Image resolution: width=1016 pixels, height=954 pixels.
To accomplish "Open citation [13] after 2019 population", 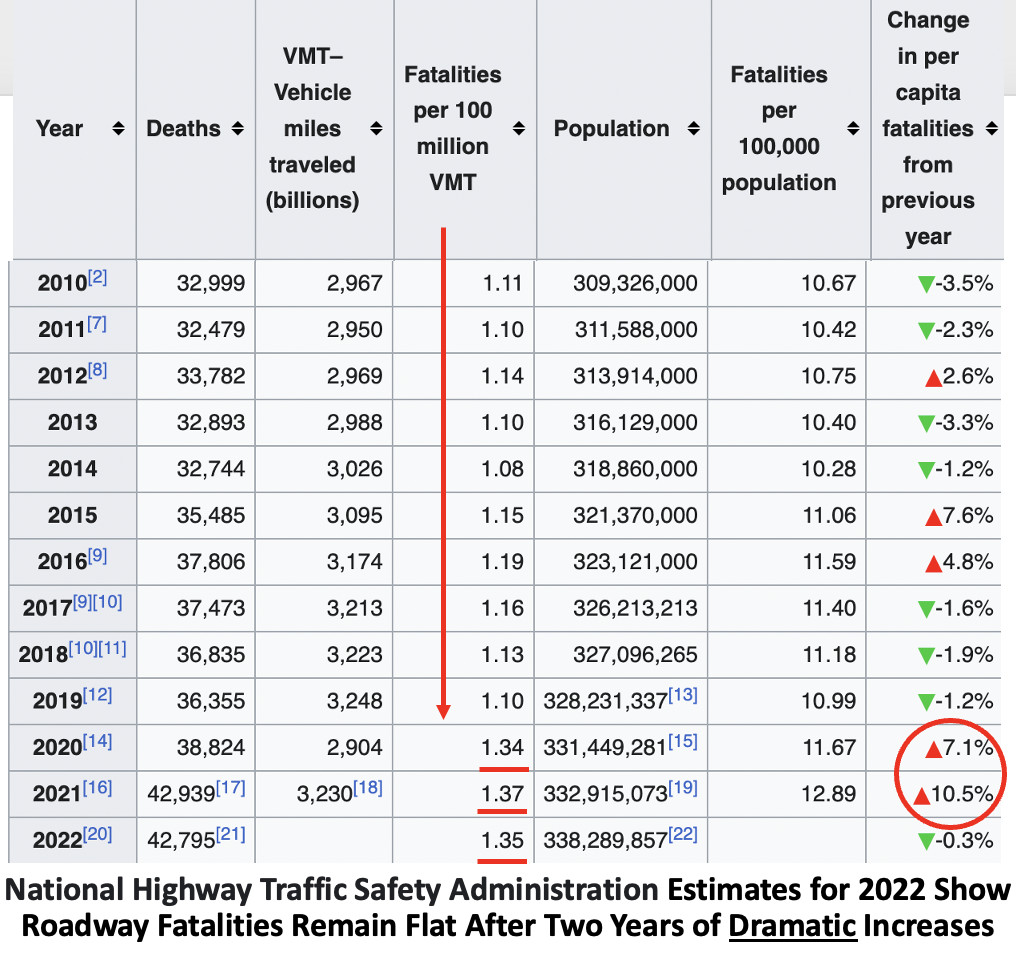I will click(x=683, y=695).
